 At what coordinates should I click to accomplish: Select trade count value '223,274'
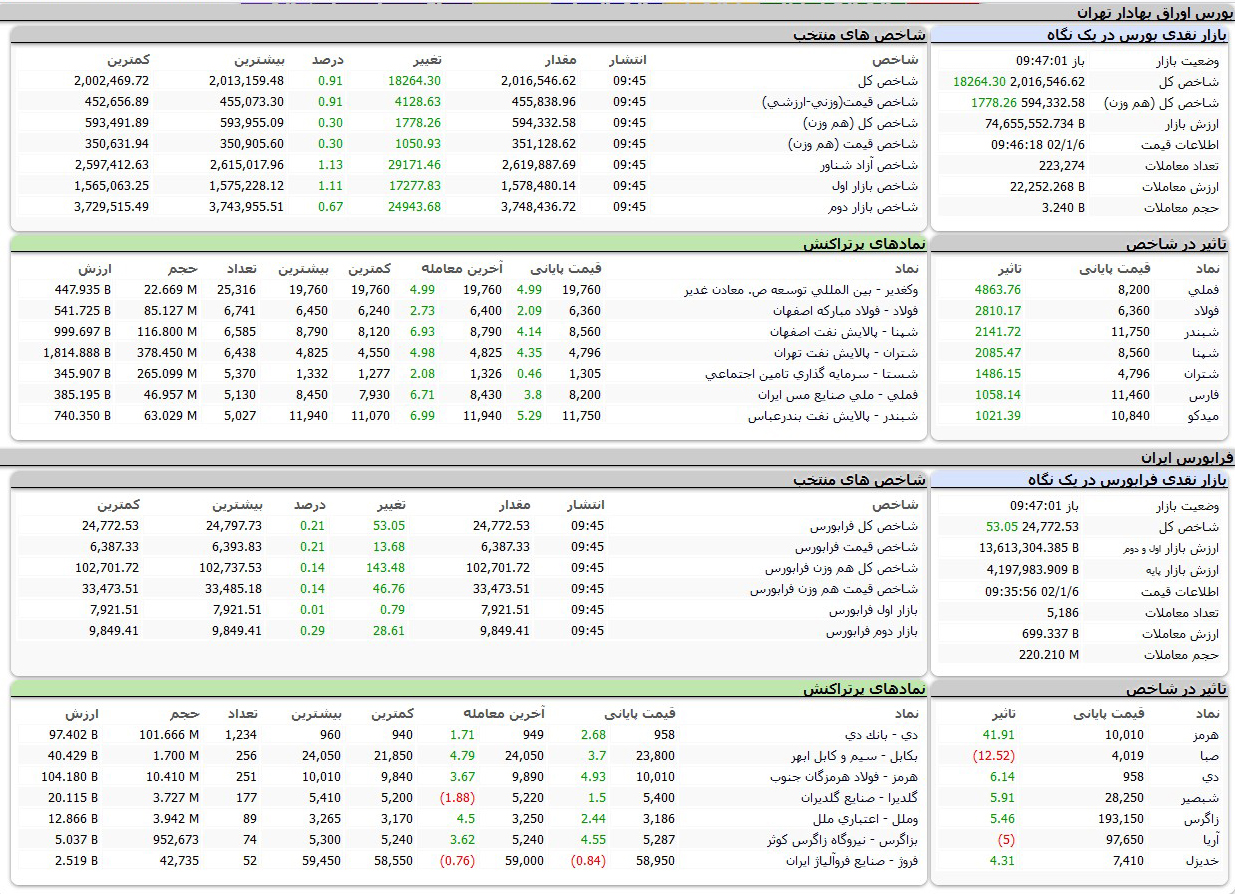coord(1061,166)
